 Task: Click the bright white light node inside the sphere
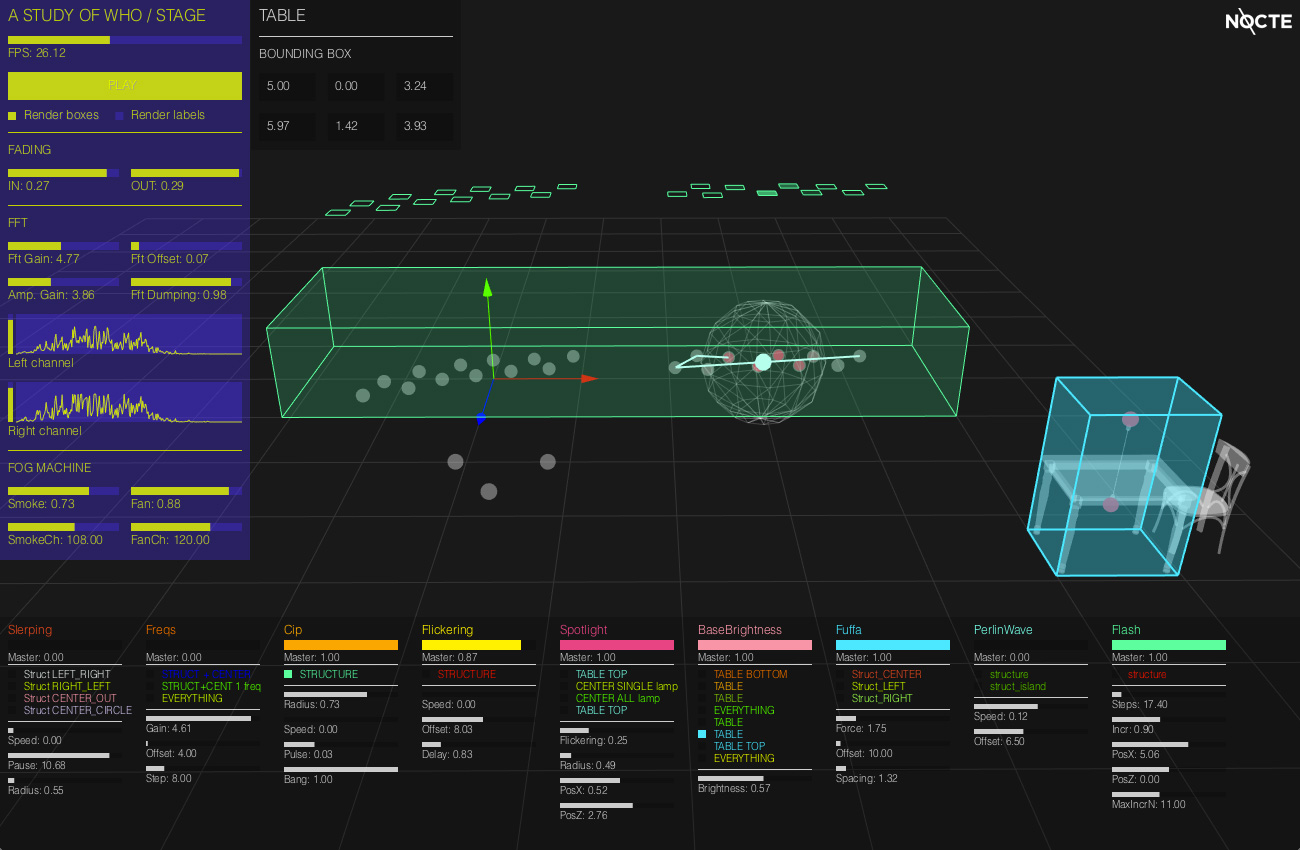[763, 362]
